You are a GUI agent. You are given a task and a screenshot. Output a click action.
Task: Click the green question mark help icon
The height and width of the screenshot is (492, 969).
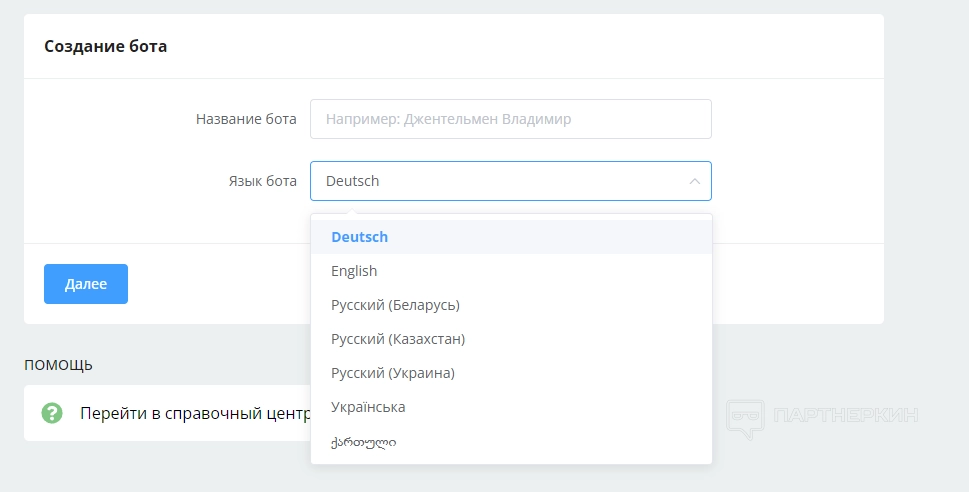52,413
